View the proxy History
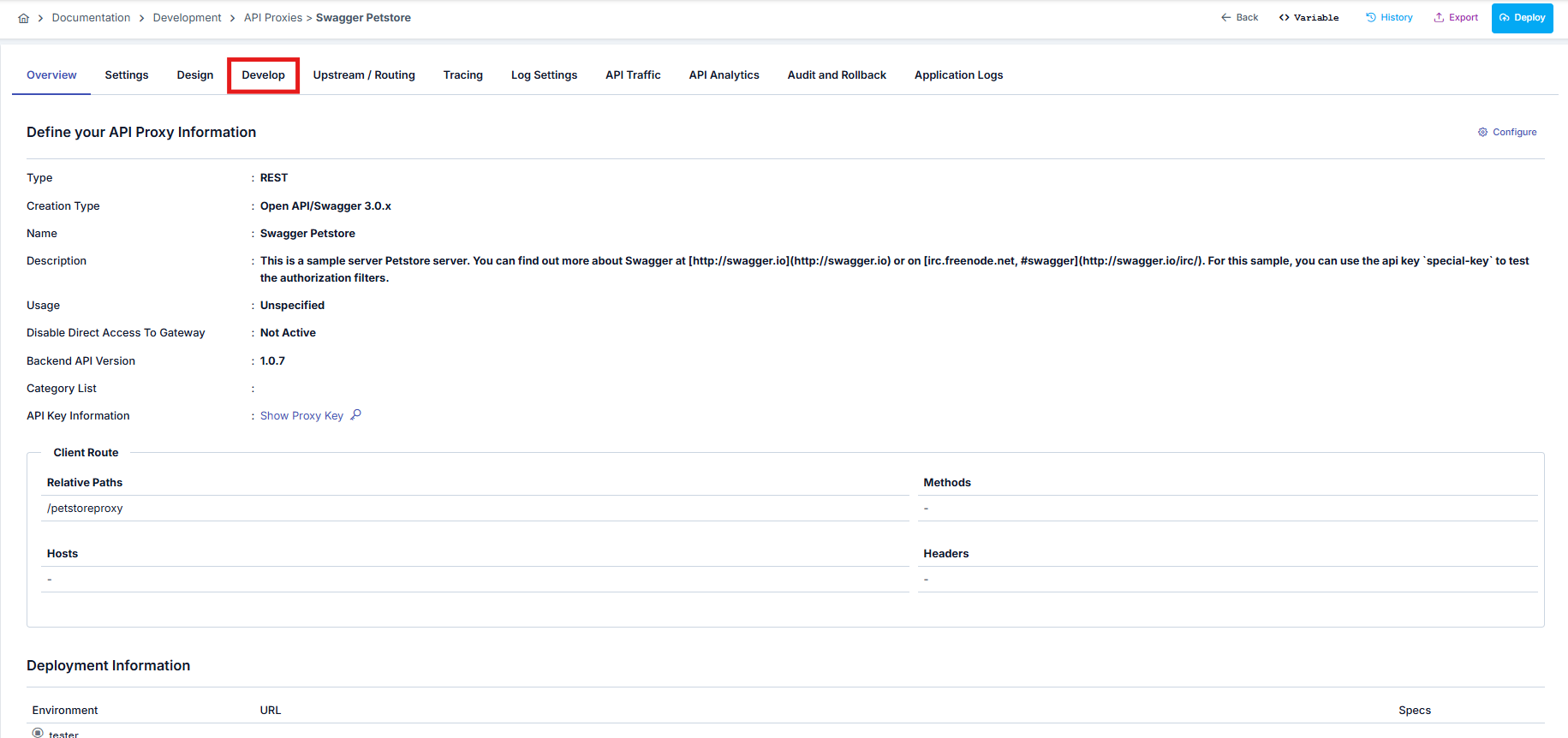 point(1389,18)
